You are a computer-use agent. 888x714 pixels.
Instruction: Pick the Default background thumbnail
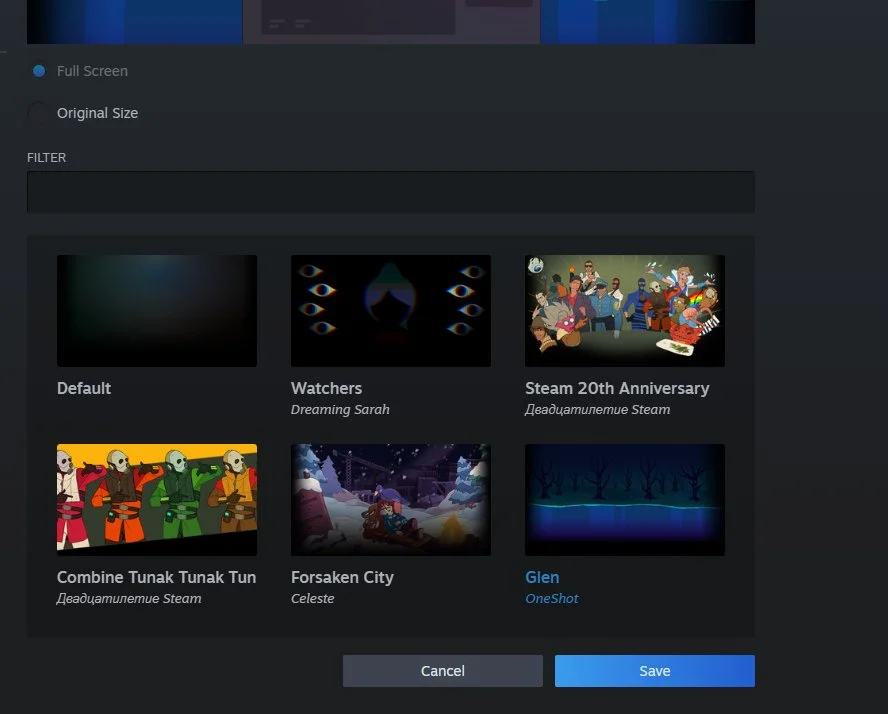pos(157,310)
